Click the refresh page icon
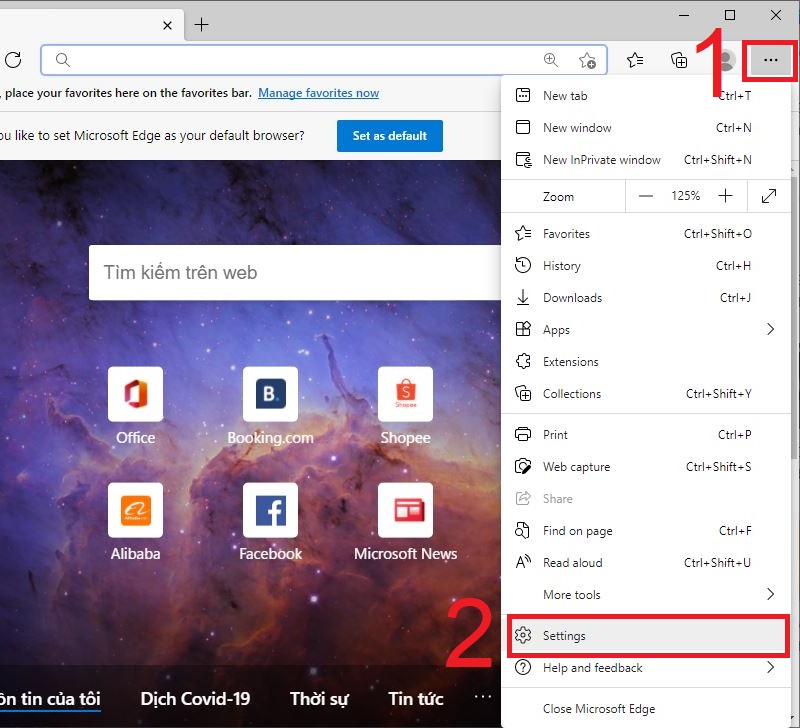800x728 pixels. [13, 60]
